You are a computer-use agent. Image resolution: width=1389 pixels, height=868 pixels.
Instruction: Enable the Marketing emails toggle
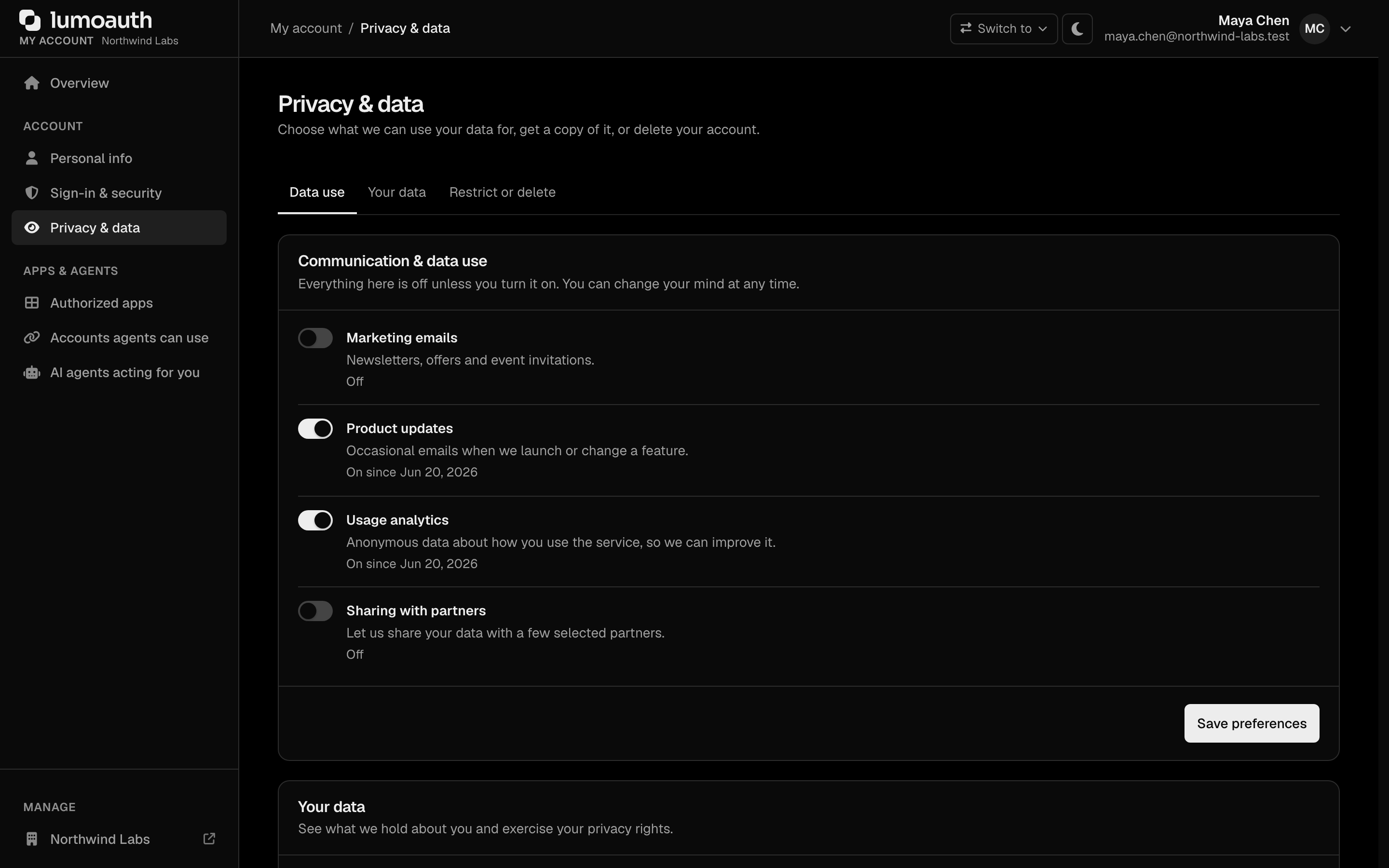[315, 338]
